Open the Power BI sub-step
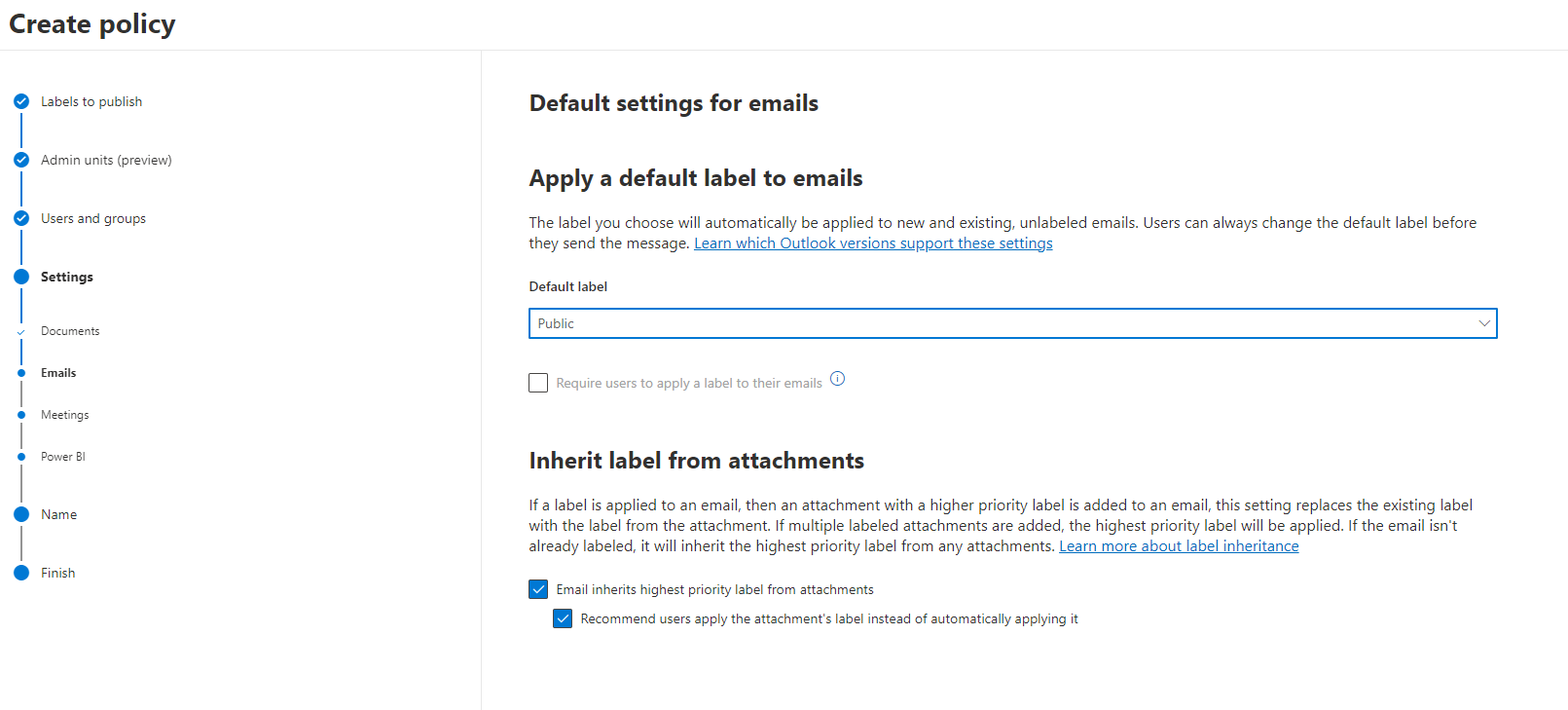Image resolution: width=1568 pixels, height=710 pixels. [x=63, y=457]
